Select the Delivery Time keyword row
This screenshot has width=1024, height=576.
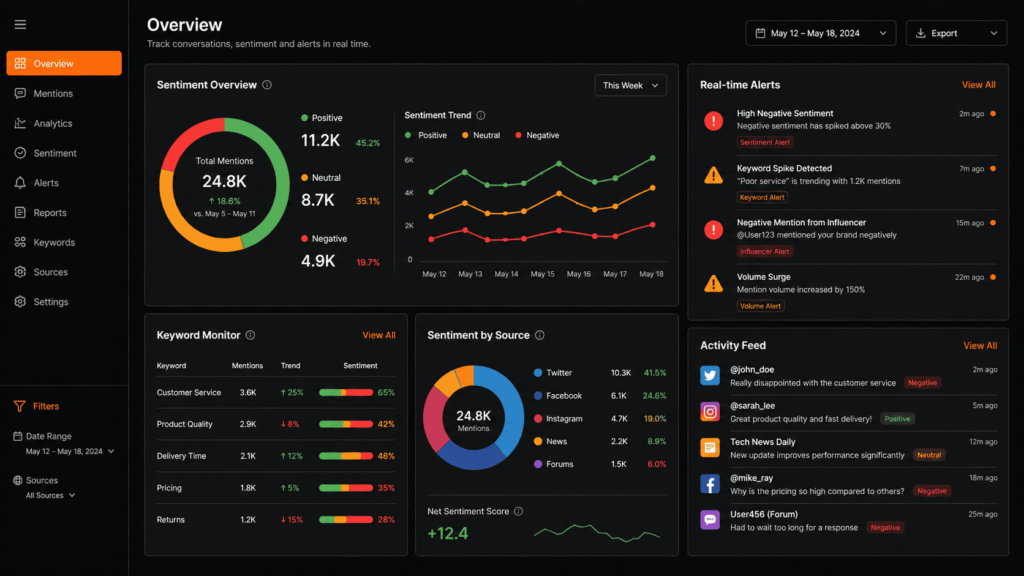tap(276, 456)
